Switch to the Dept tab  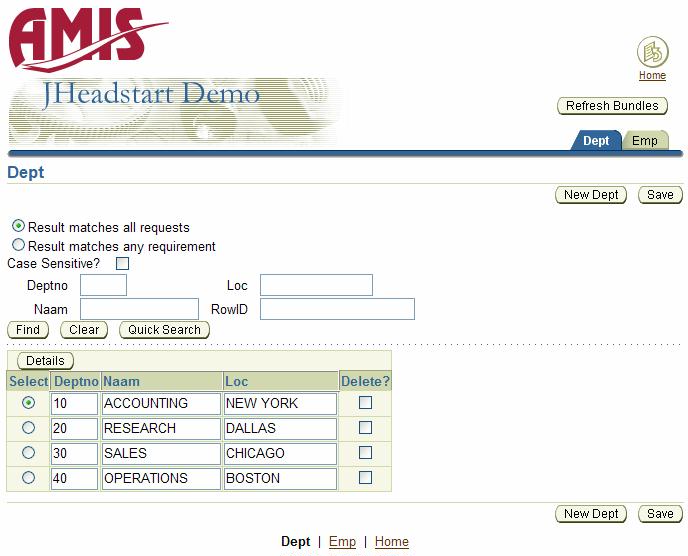click(596, 140)
